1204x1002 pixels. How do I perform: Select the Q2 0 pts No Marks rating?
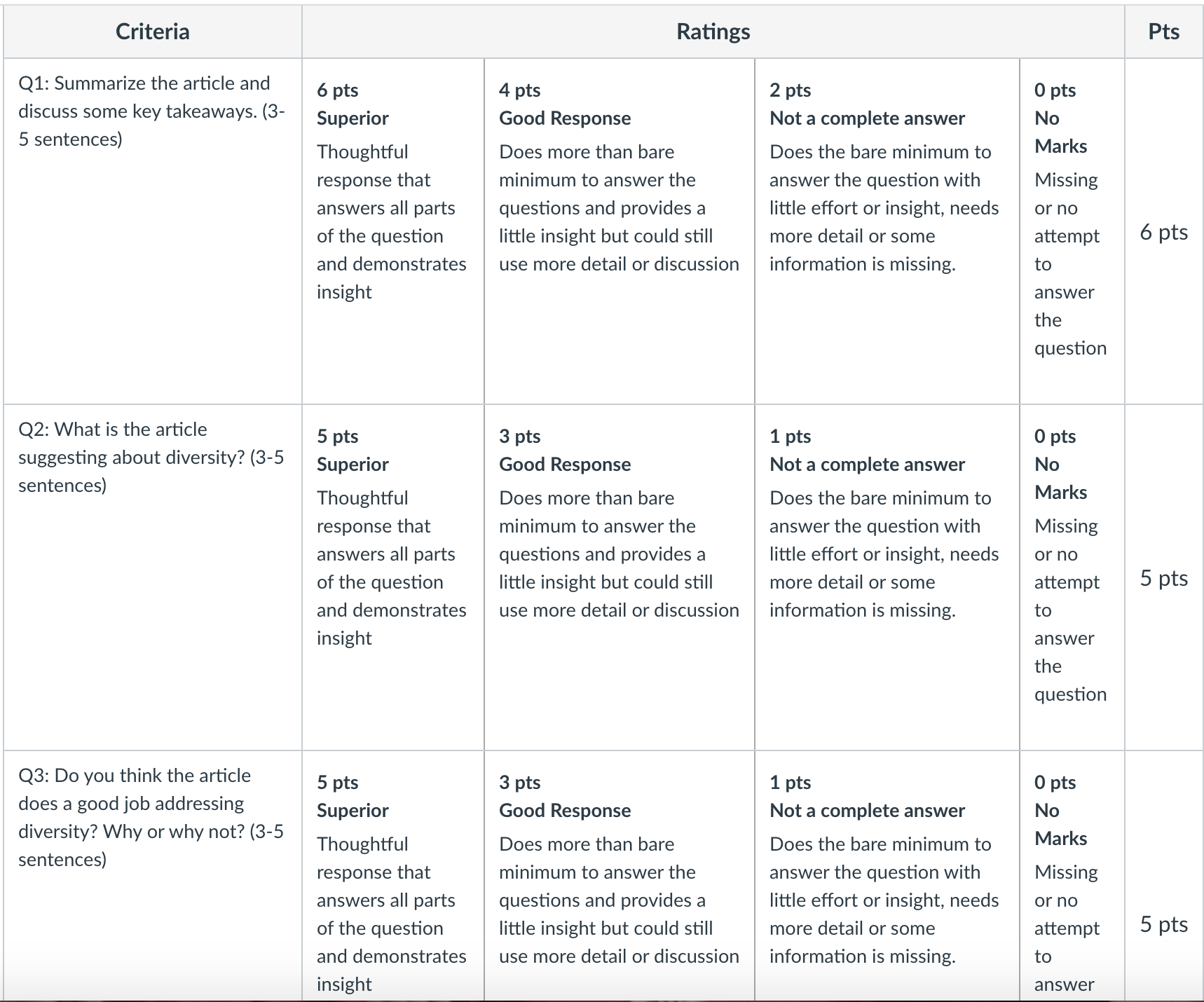[x=1072, y=577]
